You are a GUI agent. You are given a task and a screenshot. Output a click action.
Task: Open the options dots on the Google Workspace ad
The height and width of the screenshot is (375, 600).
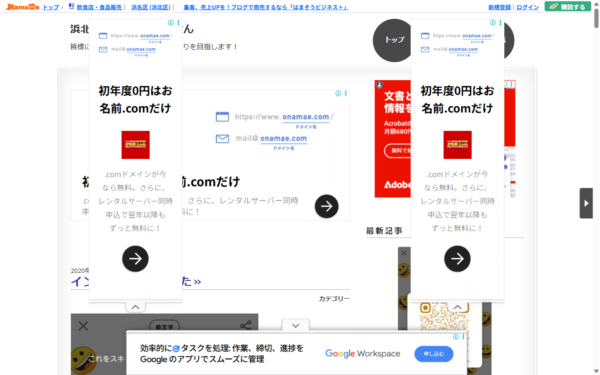tap(463, 337)
